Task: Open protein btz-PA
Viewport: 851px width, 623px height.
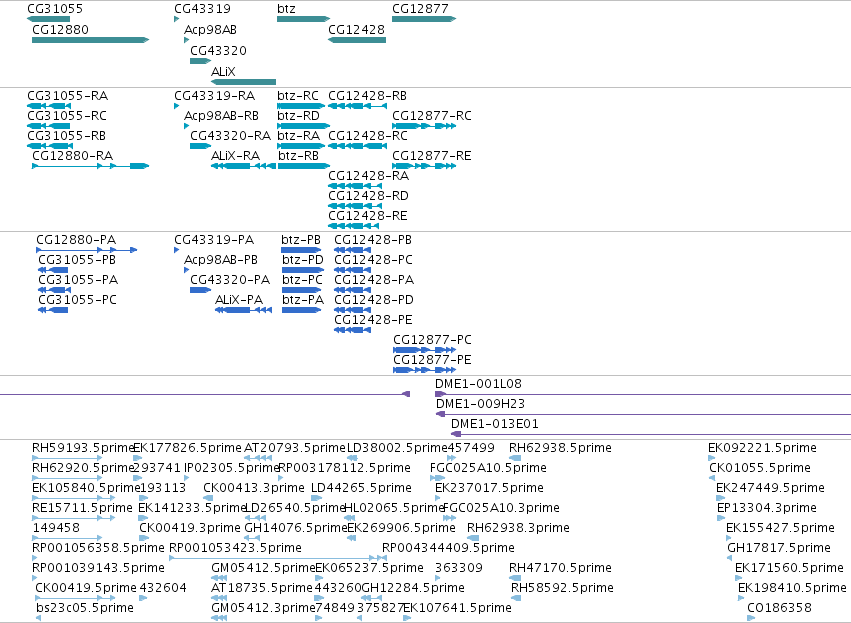Action: (x=303, y=300)
